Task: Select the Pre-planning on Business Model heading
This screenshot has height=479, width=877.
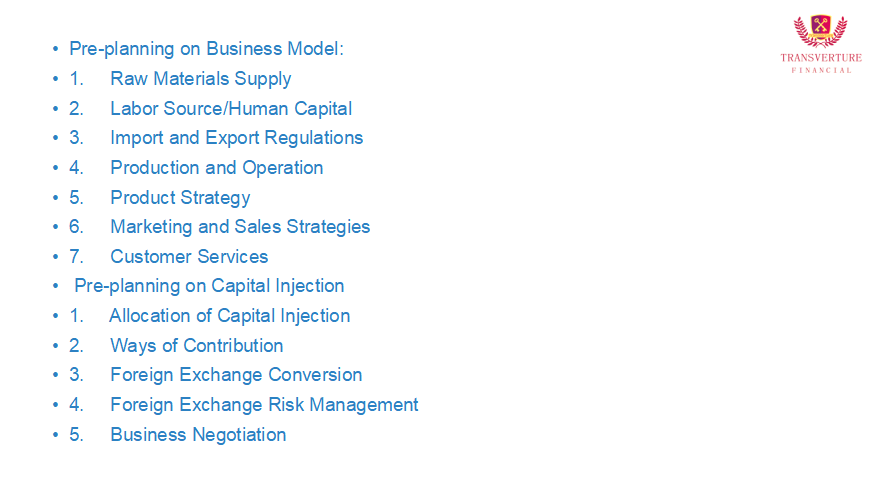Action: [x=206, y=49]
